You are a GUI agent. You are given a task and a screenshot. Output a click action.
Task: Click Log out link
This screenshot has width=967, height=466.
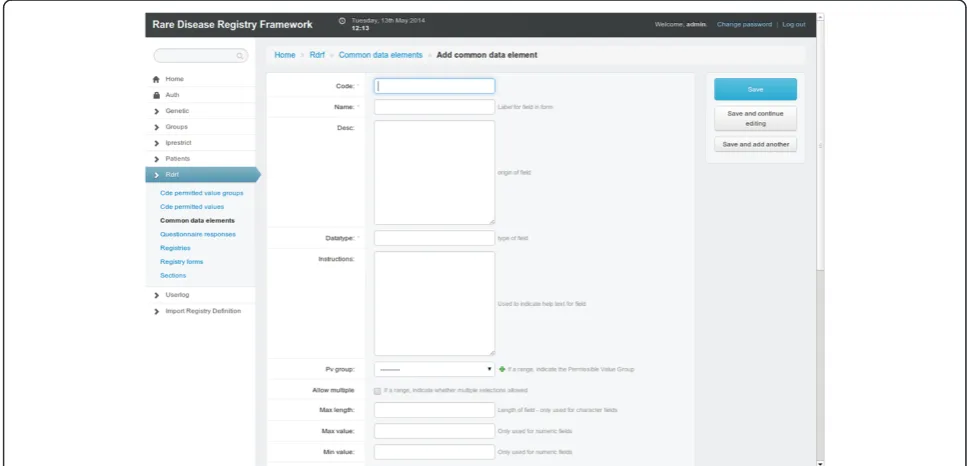pos(794,25)
